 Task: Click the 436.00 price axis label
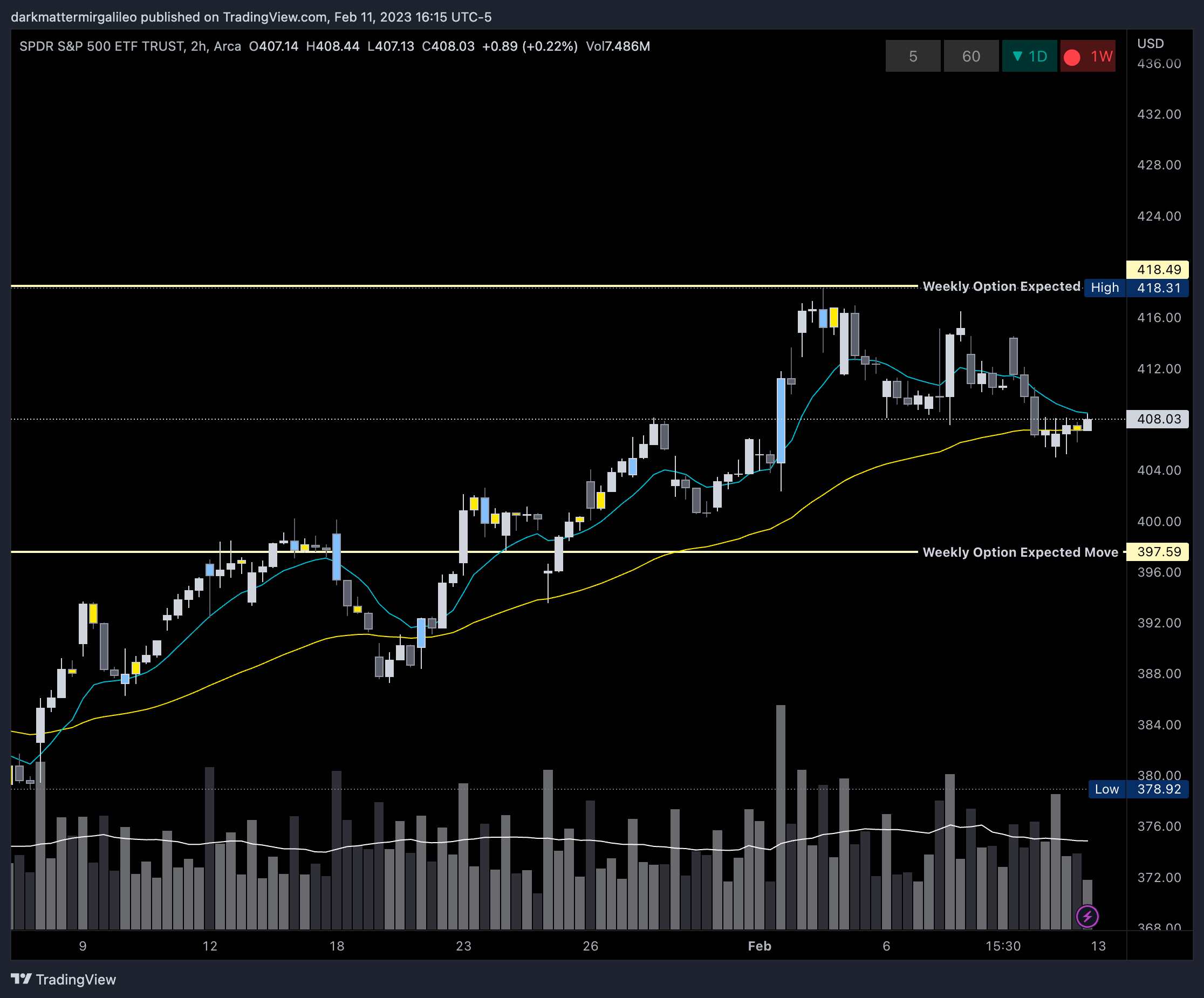pos(1159,64)
